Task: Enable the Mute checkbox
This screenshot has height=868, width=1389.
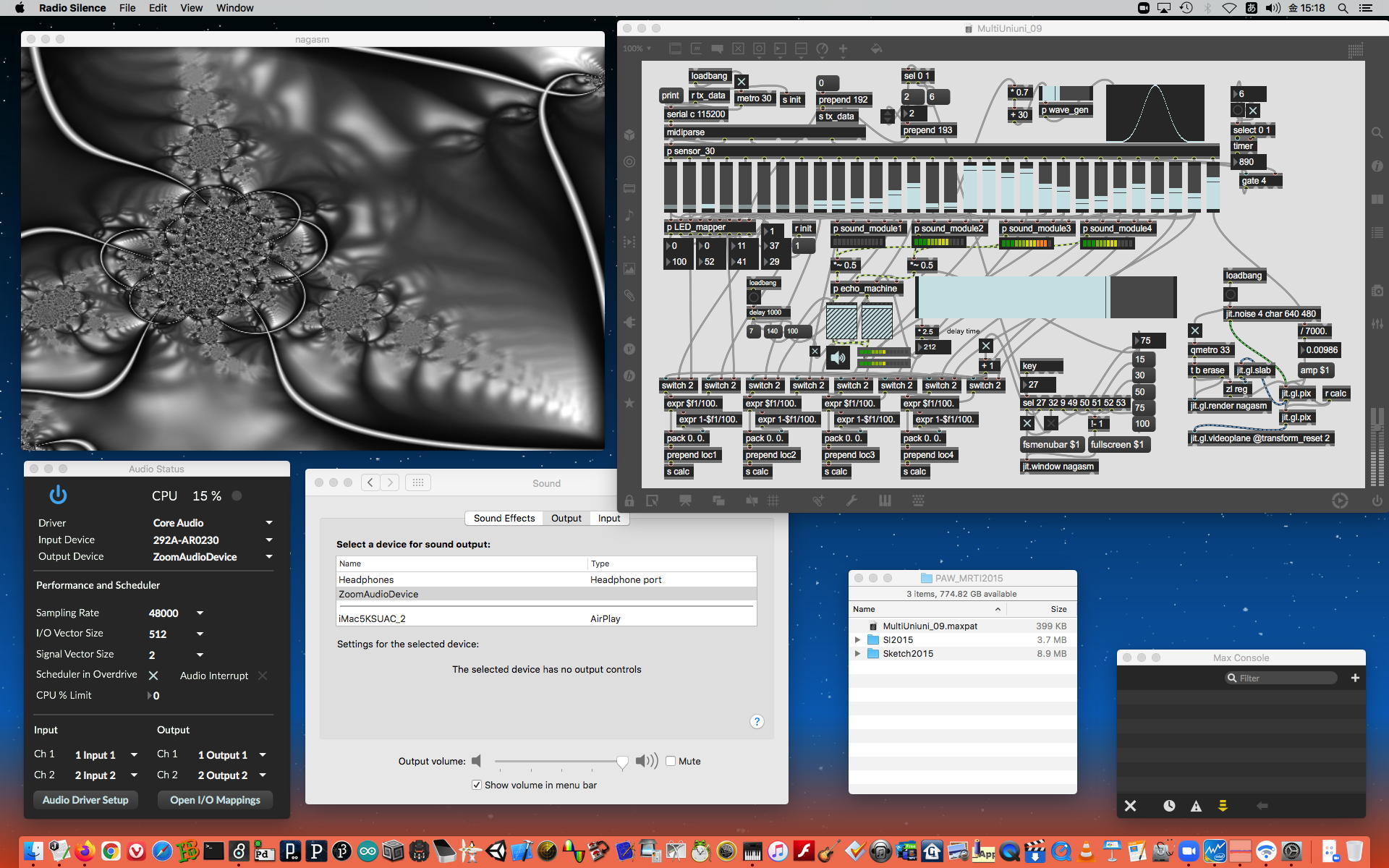Action: (671, 761)
